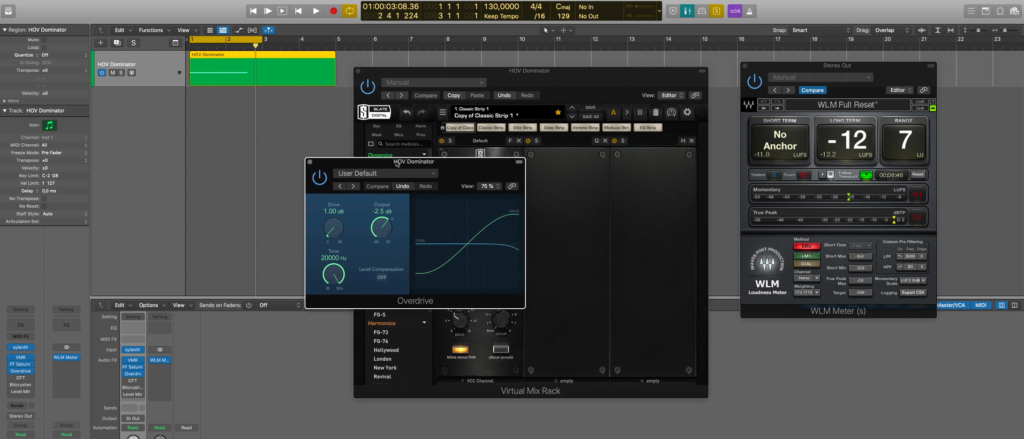Add a new track with plus button

tap(101, 42)
